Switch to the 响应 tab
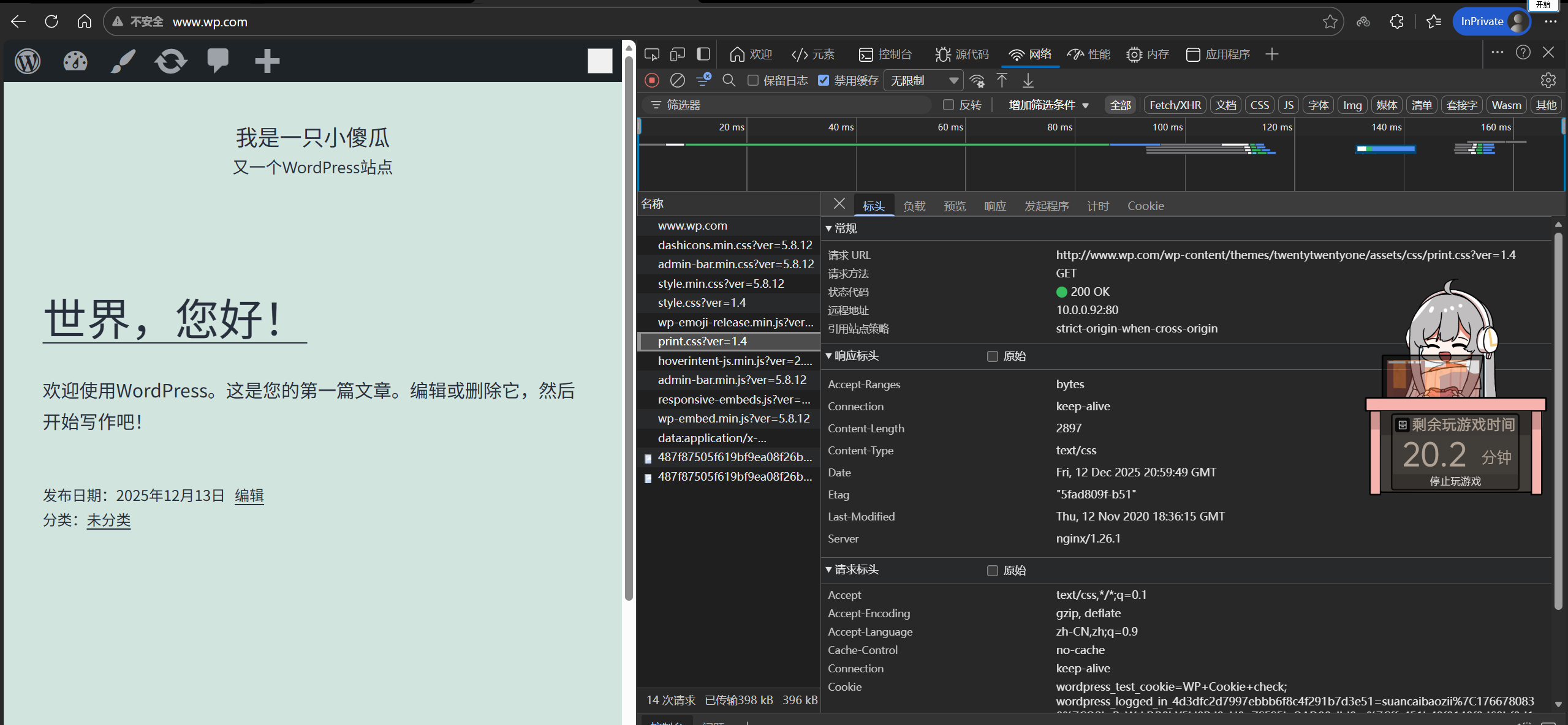Screen dimensions: 1568x725 pos(994,206)
